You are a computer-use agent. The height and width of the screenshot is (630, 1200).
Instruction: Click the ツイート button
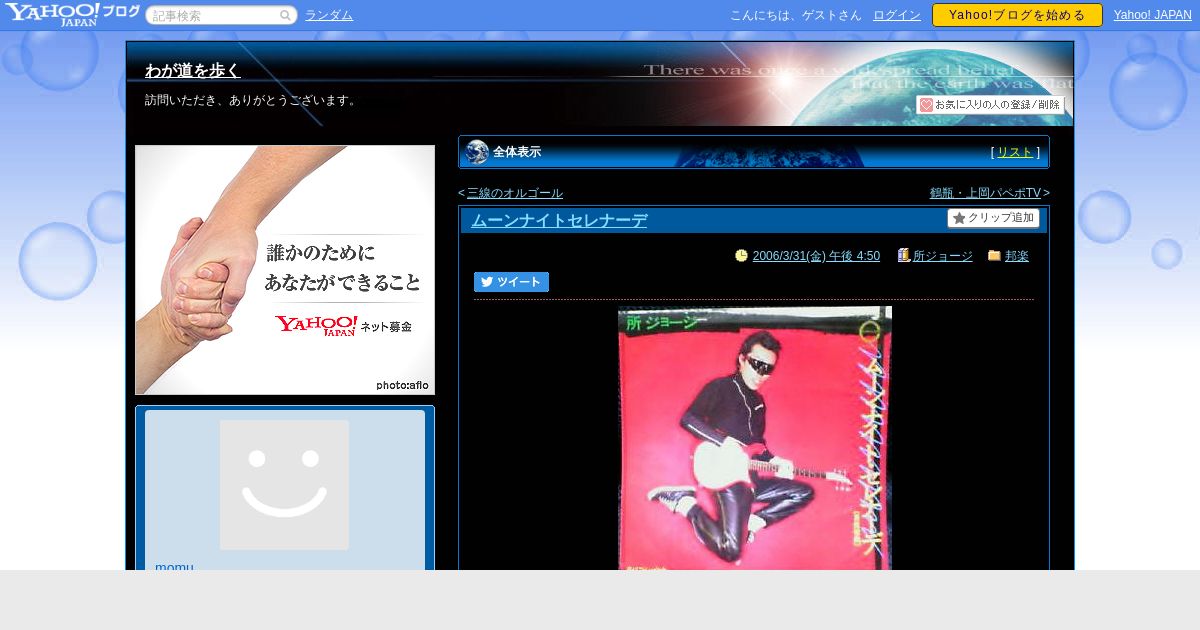[511, 282]
